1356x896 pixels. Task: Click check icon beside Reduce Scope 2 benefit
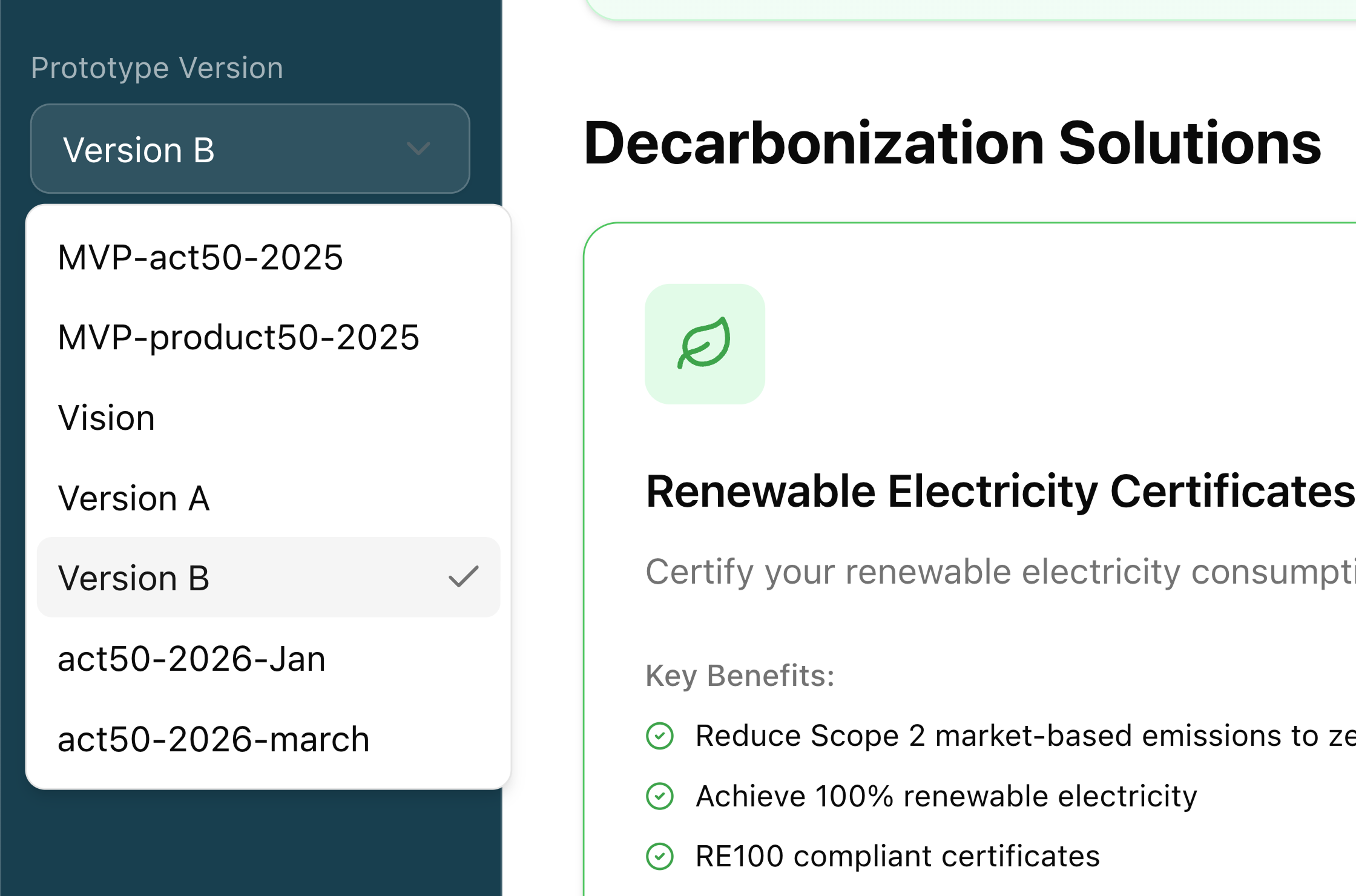660,736
